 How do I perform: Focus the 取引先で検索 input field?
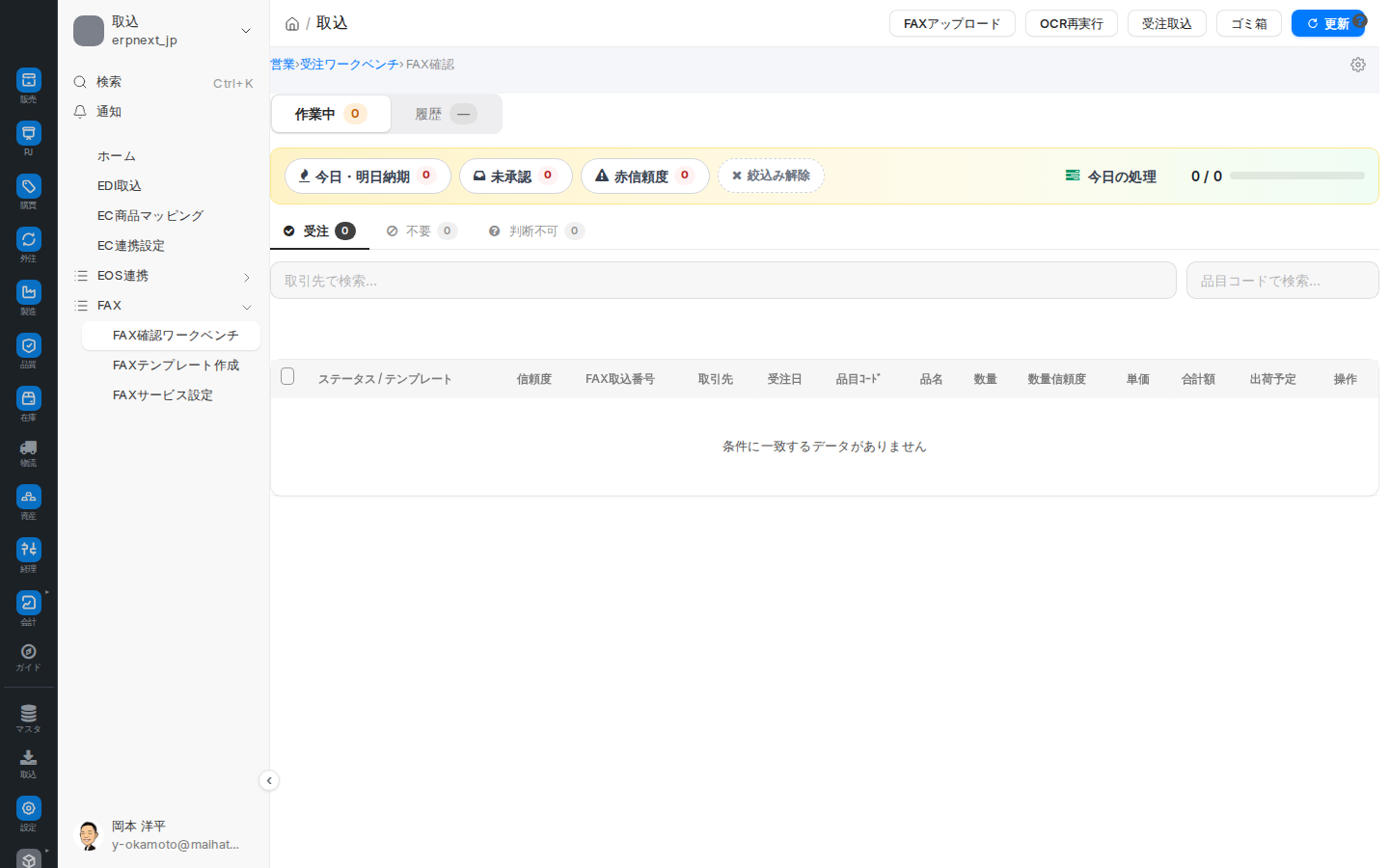723,281
